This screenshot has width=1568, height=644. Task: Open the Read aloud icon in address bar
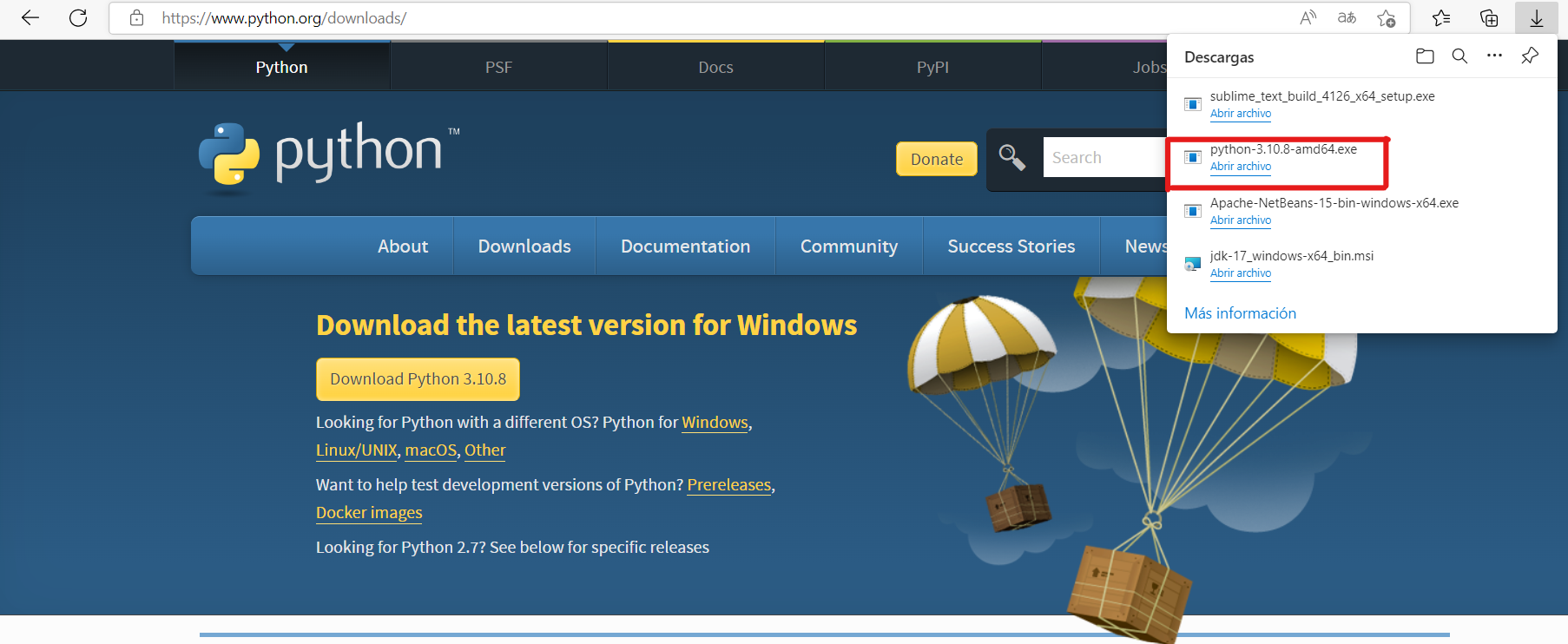click(x=1308, y=17)
